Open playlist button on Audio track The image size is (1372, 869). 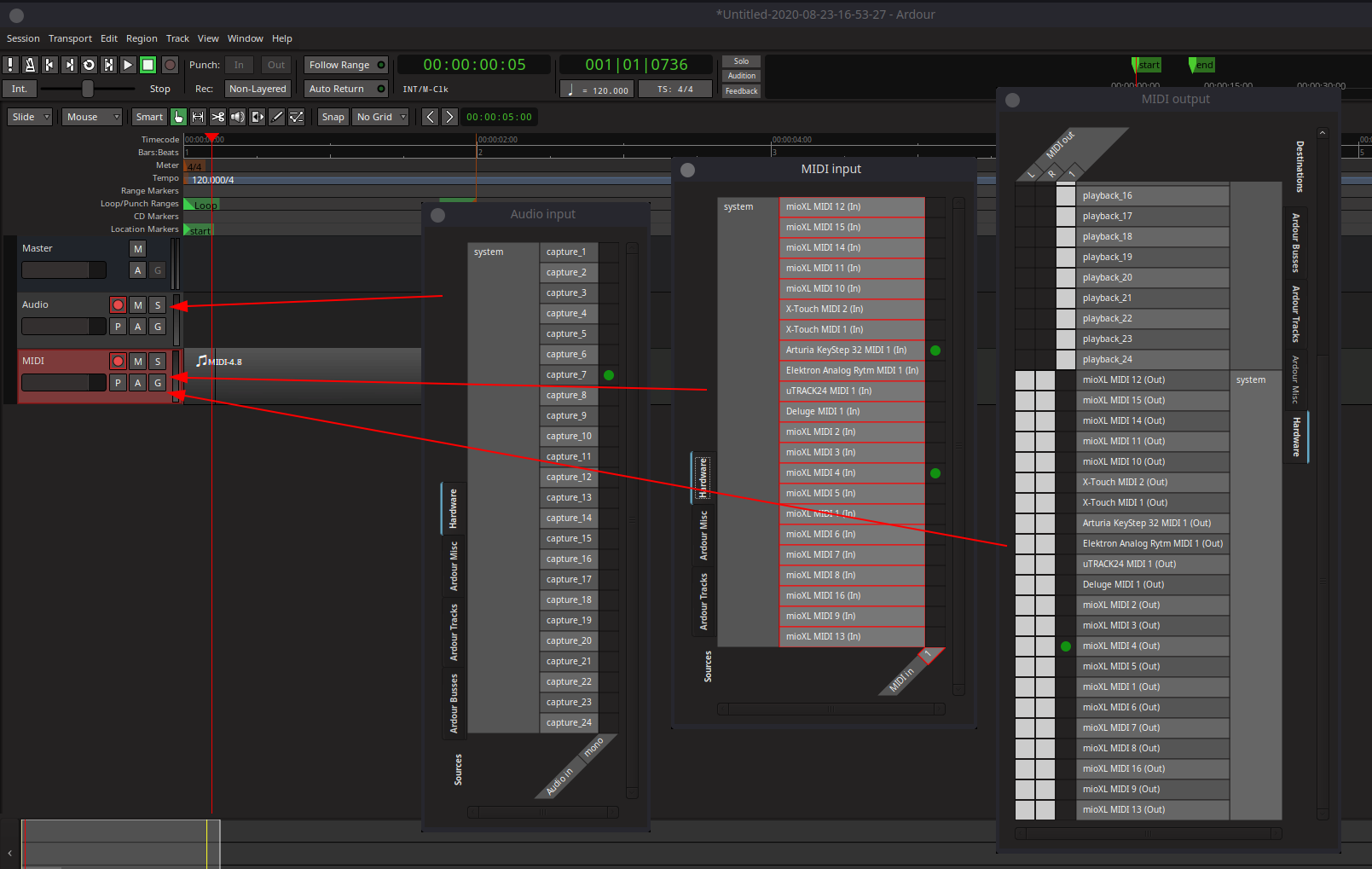click(x=118, y=327)
